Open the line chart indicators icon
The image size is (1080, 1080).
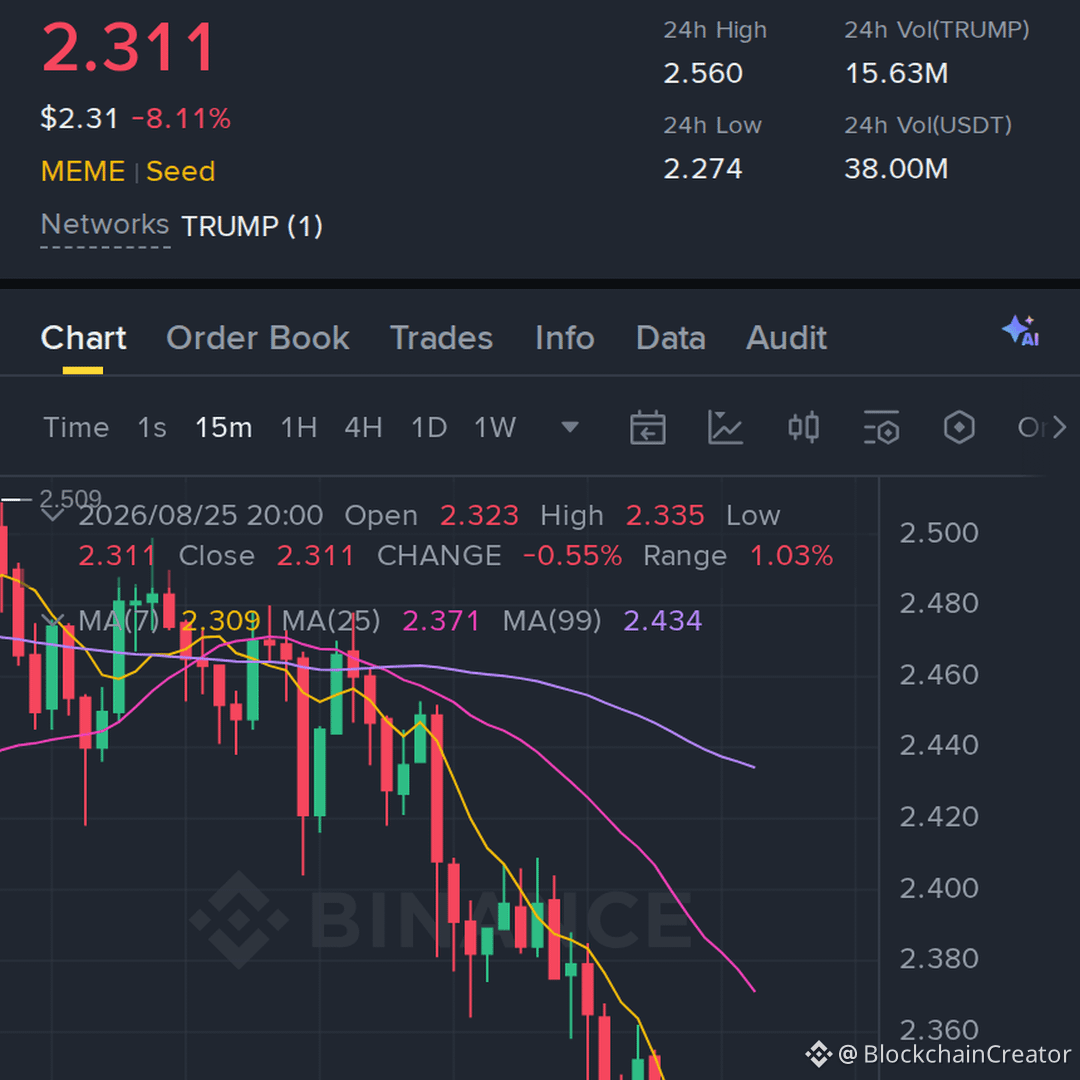pos(725,428)
